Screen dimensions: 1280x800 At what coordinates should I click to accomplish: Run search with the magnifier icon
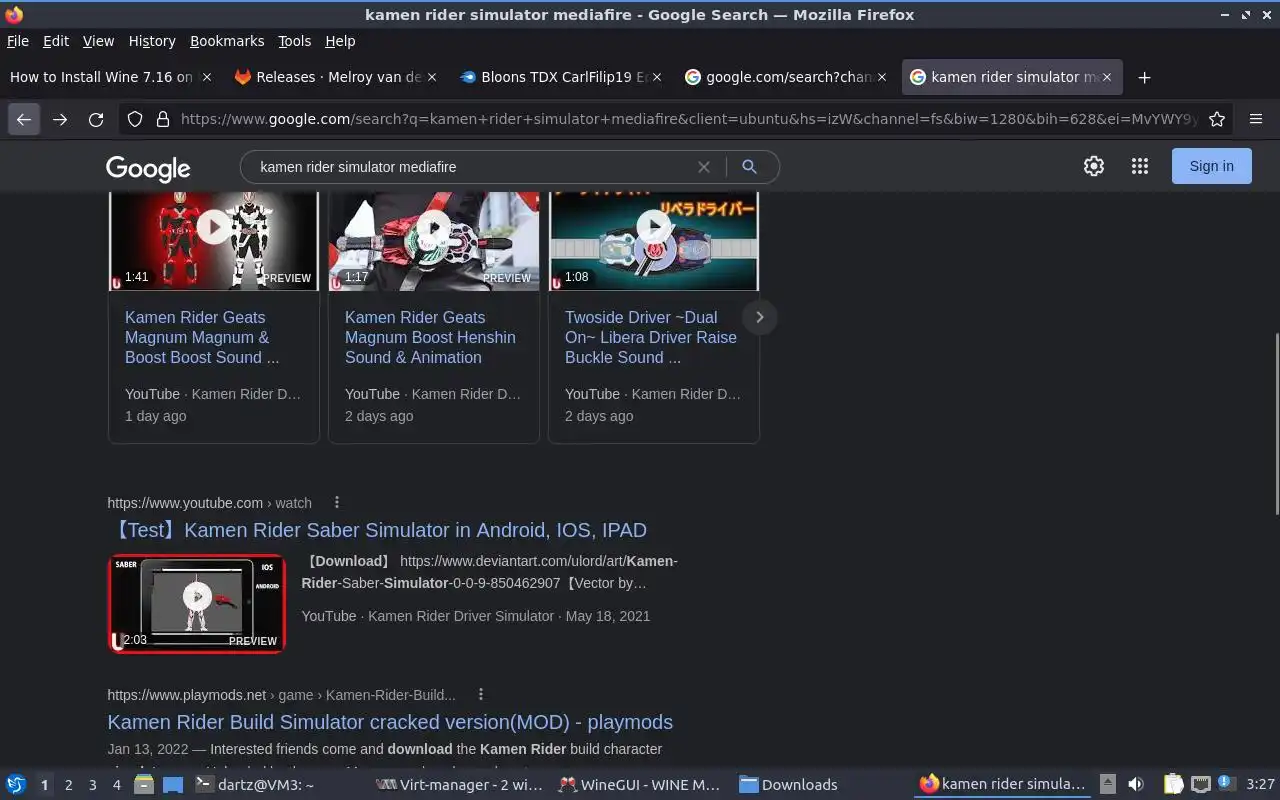[749, 167]
